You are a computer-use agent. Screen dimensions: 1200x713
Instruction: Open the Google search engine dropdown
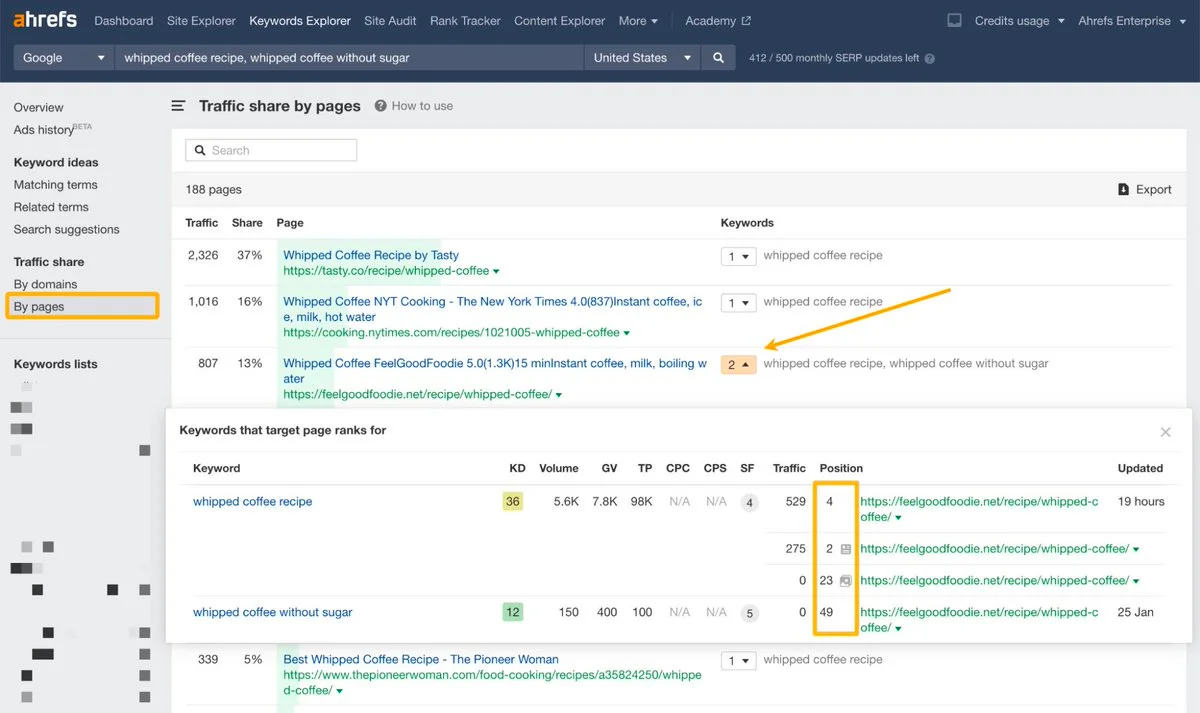[x=64, y=58]
